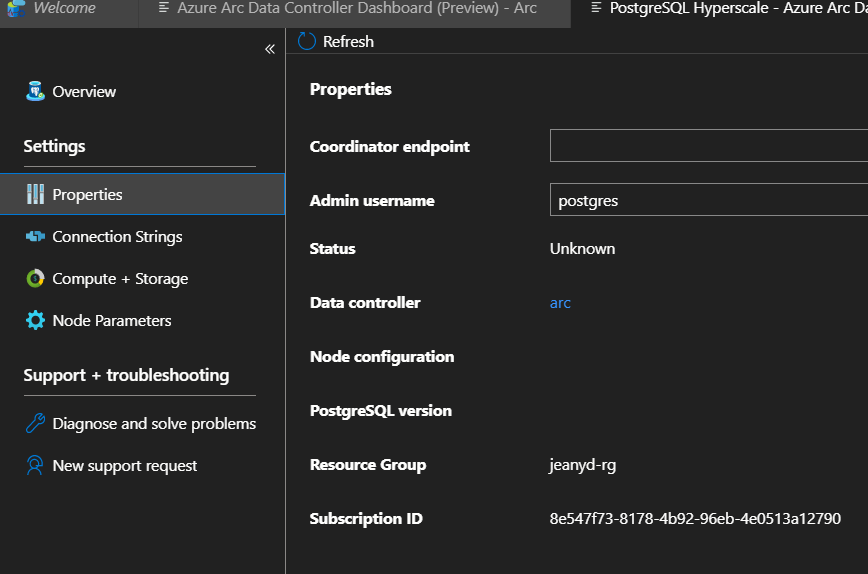Open Diagnose and solve problems
This screenshot has width=868, height=574.
pyautogui.click(x=154, y=424)
